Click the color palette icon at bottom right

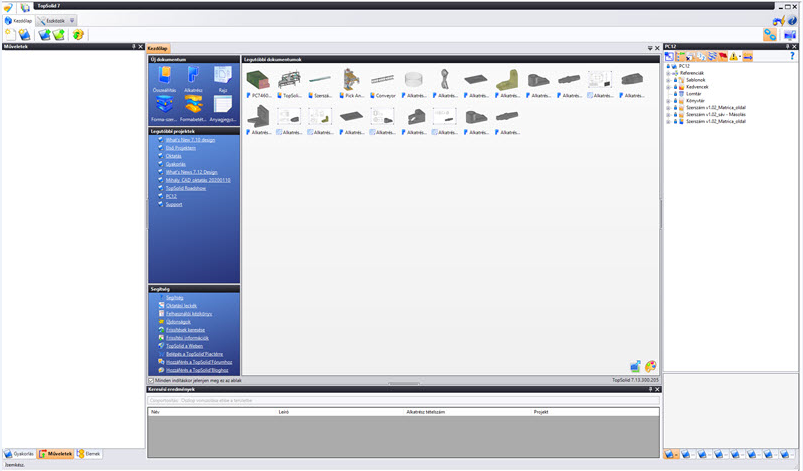point(650,366)
